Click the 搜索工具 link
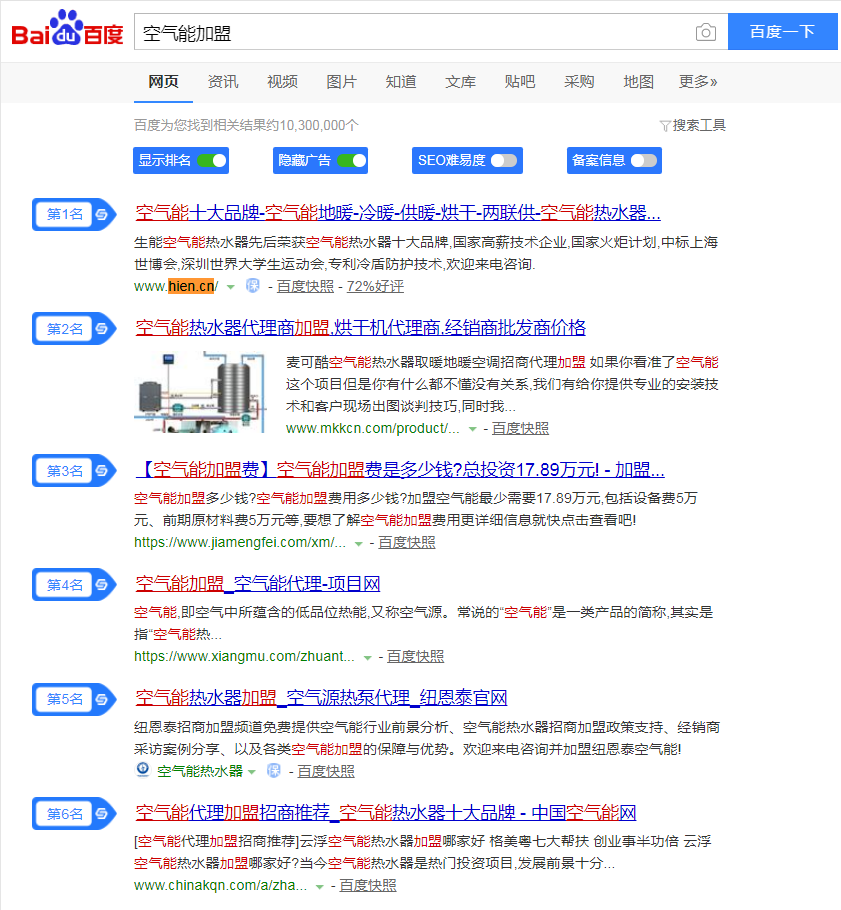The height and width of the screenshot is (910, 841). click(x=699, y=125)
